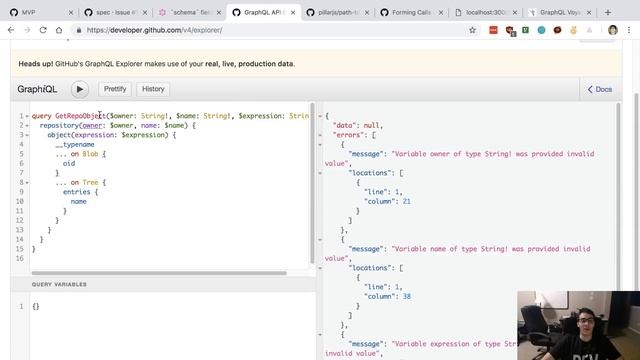Click the underlined owner argument
Screen dimensions: 640x360
(x=92, y=125)
